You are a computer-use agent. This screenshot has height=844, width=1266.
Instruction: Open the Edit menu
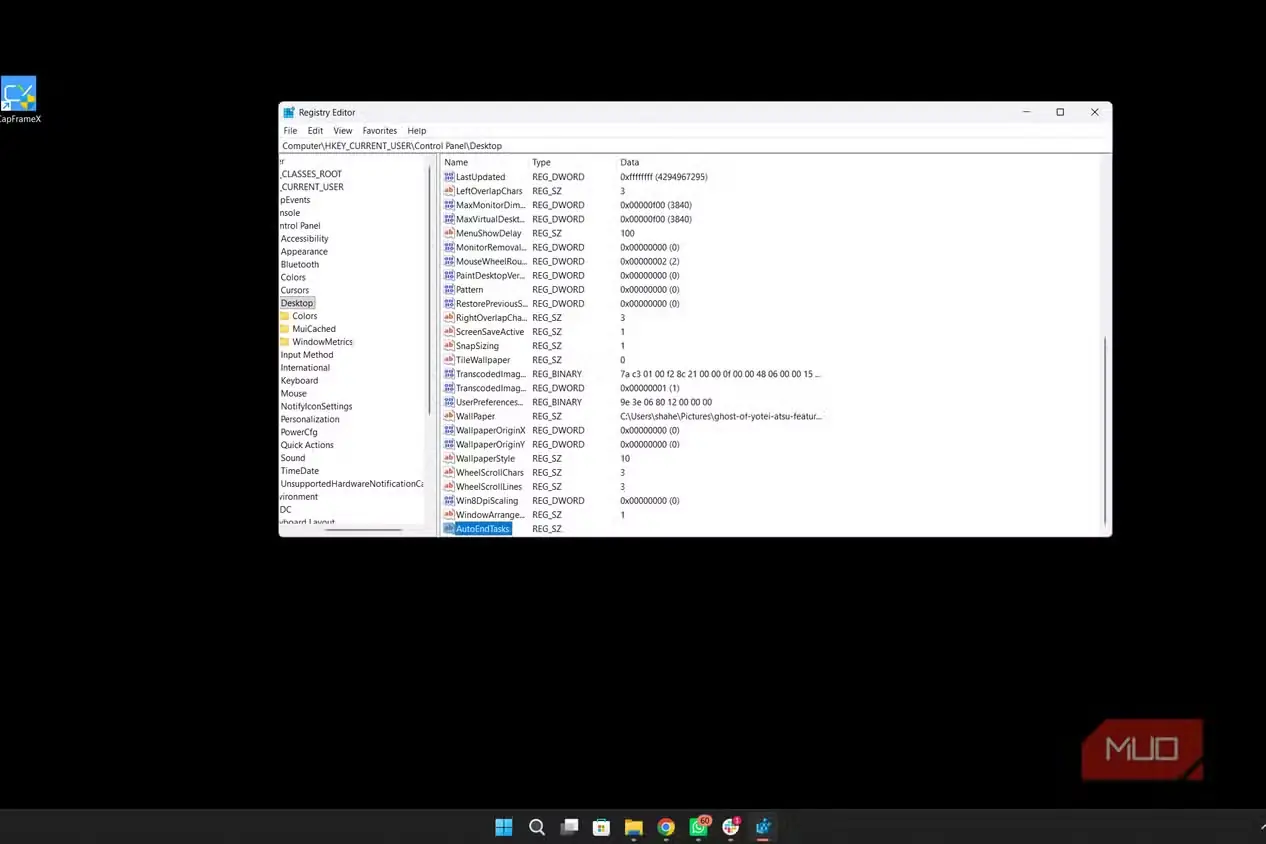[315, 131]
